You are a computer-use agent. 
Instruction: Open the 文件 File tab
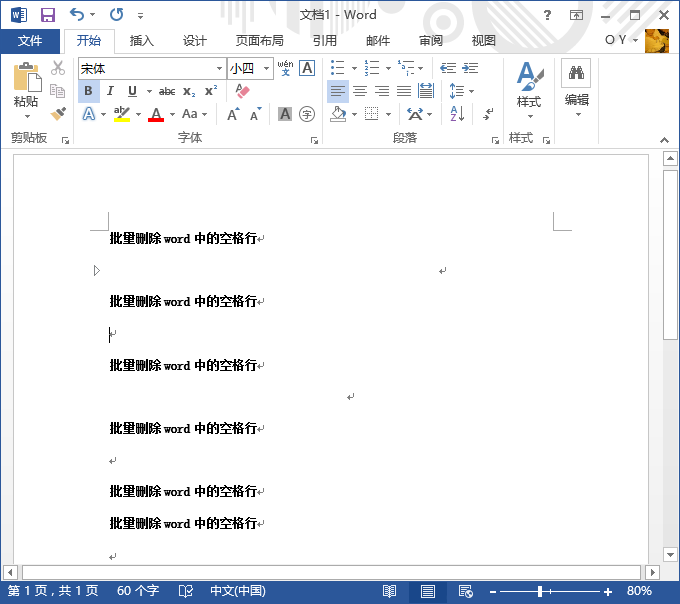point(30,41)
